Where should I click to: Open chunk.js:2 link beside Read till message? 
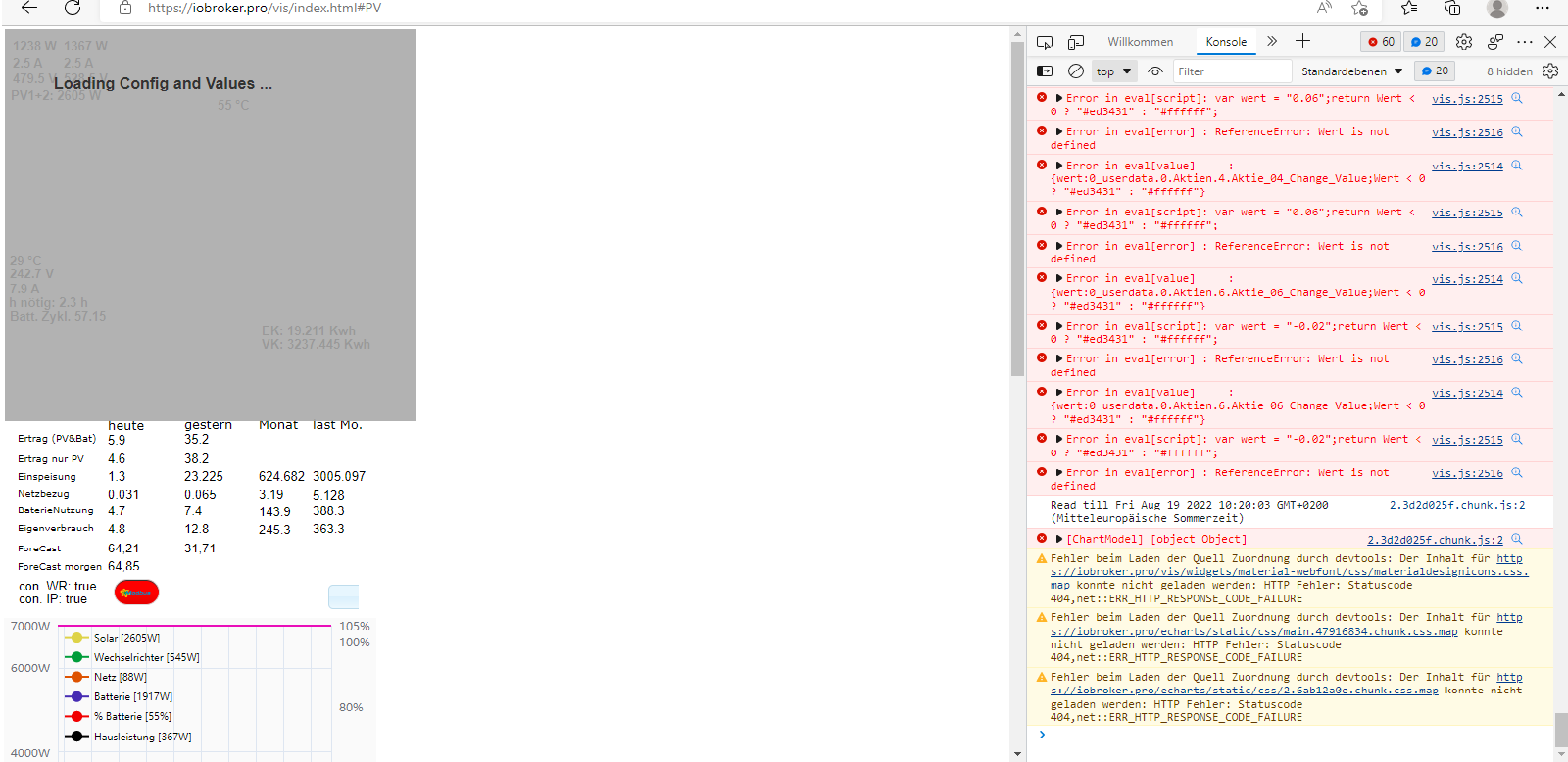point(1457,505)
